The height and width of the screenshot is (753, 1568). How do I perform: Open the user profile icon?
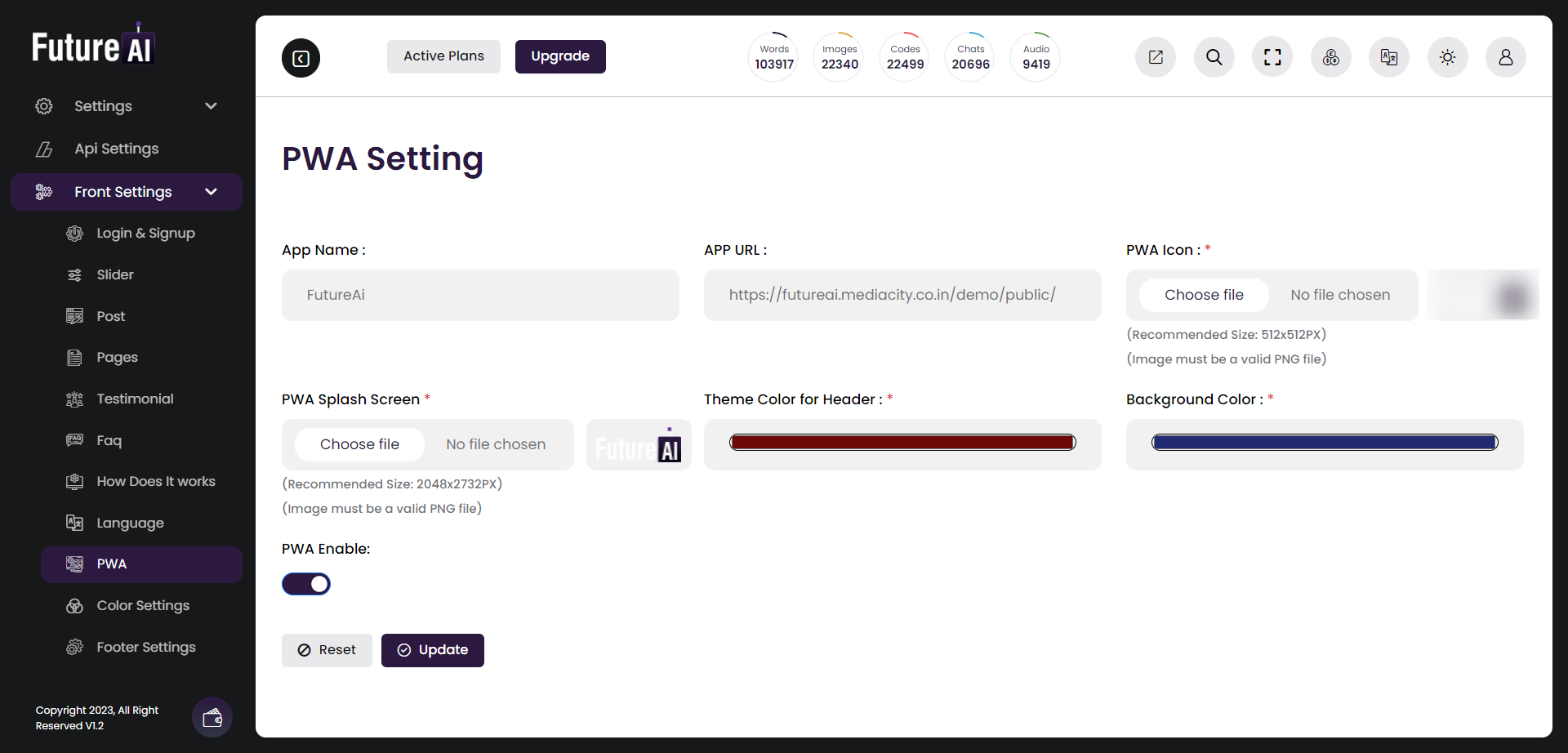1506,57
